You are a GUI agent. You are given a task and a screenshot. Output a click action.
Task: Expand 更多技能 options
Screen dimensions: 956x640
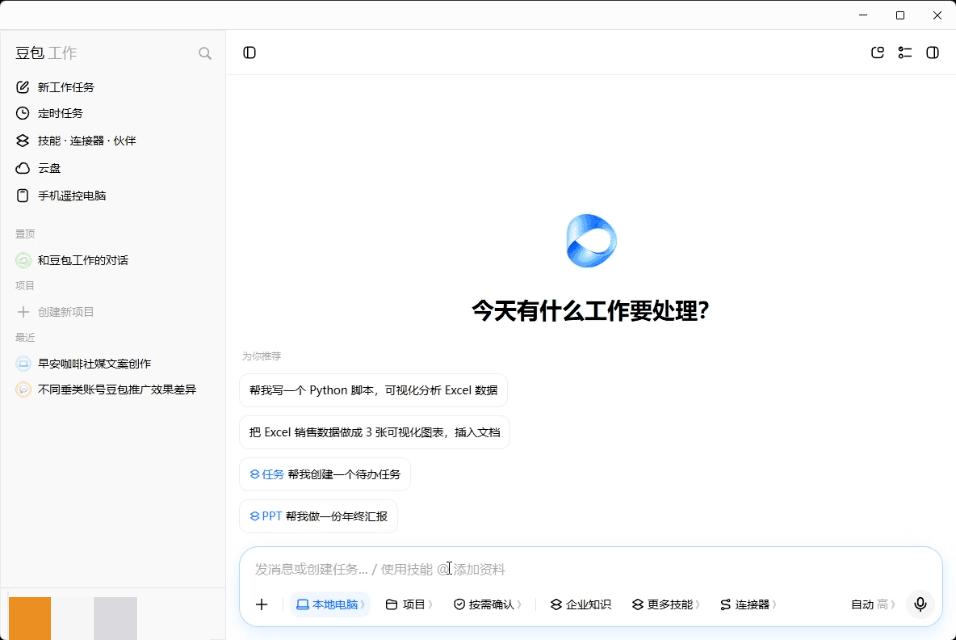click(x=666, y=605)
